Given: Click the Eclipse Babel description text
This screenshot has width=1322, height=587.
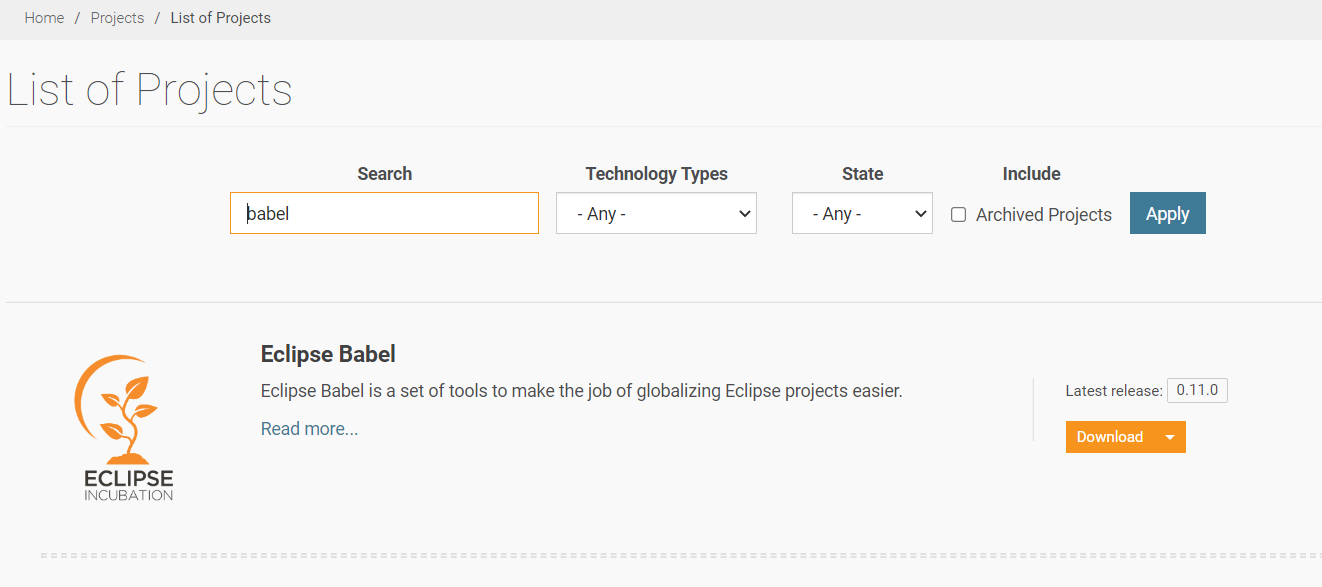Looking at the screenshot, I should click(x=581, y=391).
